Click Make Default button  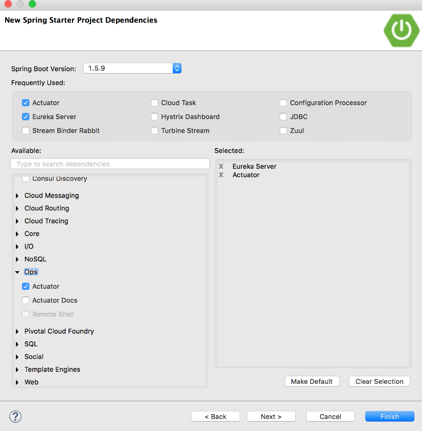[x=312, y=381]
